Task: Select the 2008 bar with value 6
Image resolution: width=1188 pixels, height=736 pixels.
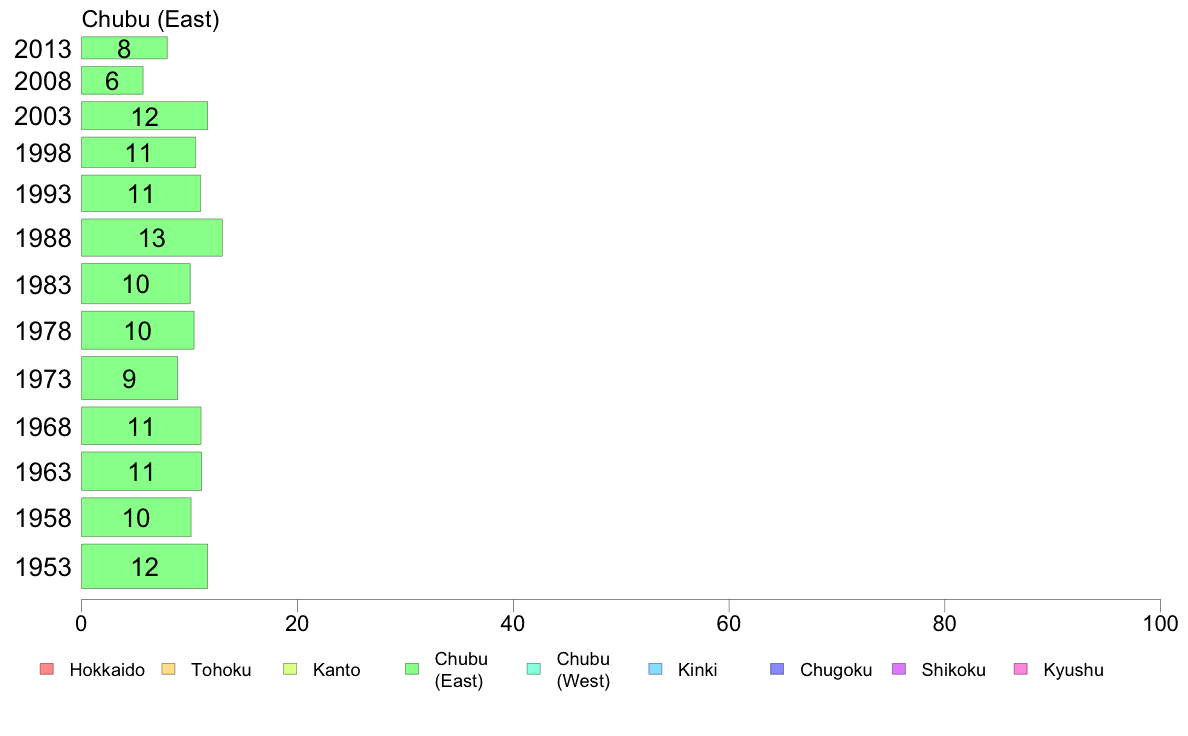Action: click(x=112, y=80)
